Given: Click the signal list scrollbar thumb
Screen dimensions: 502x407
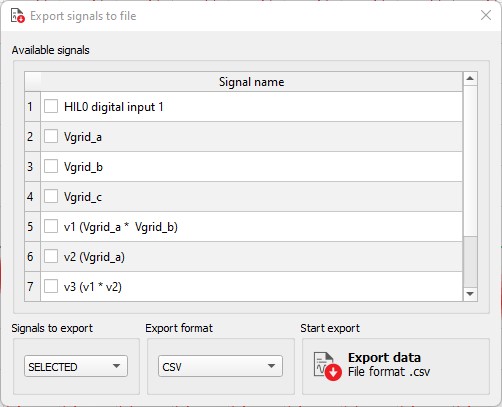Looking at the screenshot, I should click(x=470, y=262).
